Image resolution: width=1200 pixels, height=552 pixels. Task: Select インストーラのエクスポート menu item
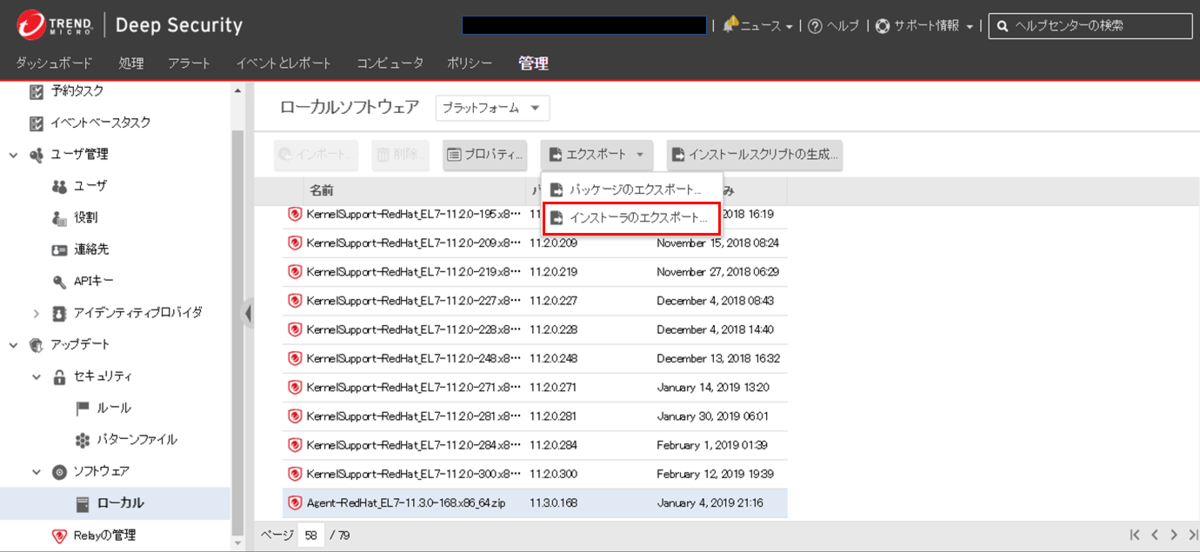629,217
